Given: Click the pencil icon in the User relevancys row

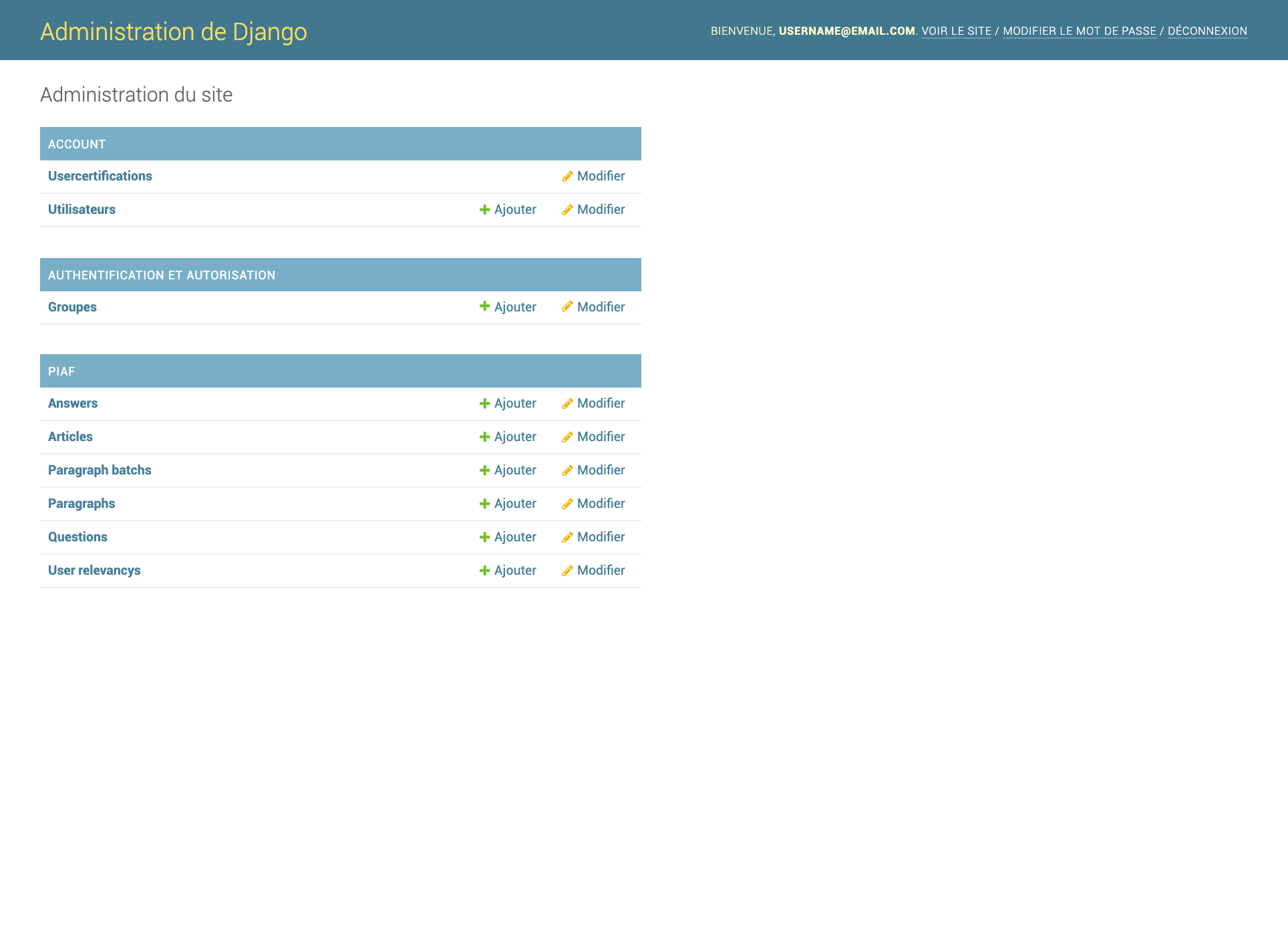Looking at the screenshot, I should click(567, 571).
